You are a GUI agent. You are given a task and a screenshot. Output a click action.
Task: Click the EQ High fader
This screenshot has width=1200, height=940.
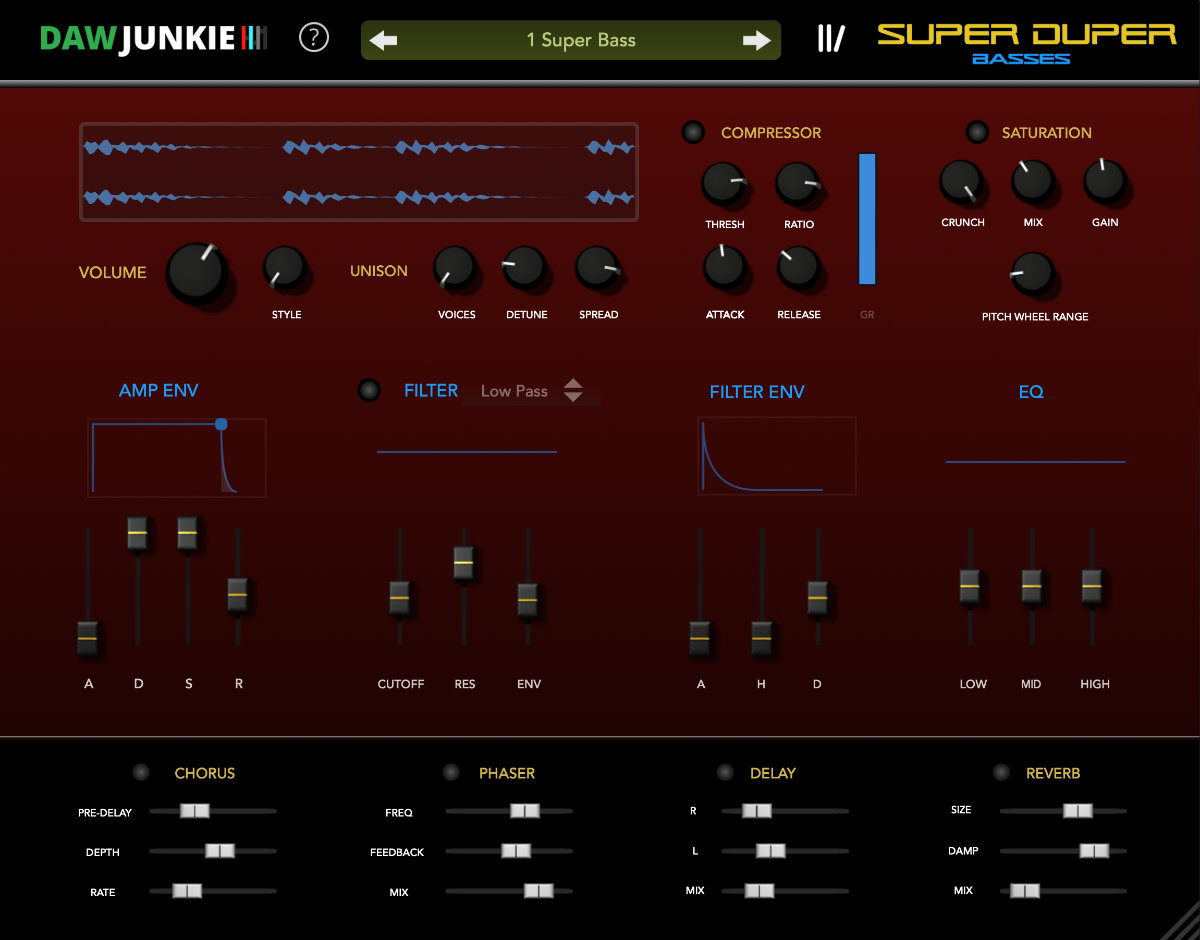coord(1092,586)
